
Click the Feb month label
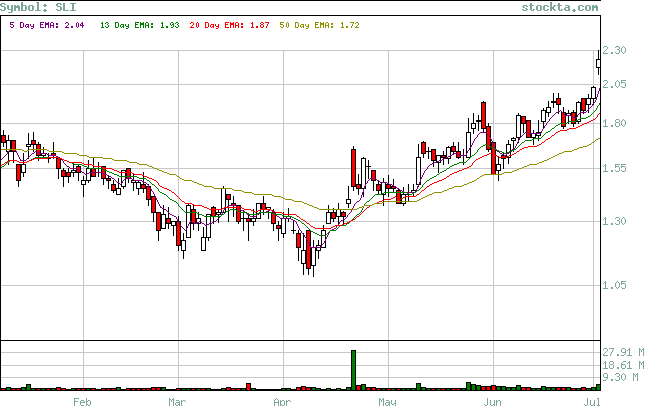(x=82, y=402)
